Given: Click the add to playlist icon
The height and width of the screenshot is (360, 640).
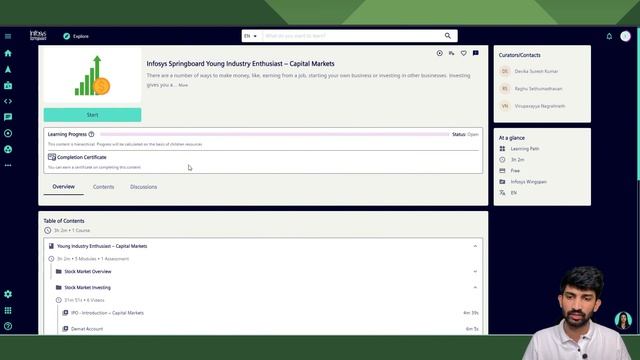Looking at the screenshot, I should point(451,53).
